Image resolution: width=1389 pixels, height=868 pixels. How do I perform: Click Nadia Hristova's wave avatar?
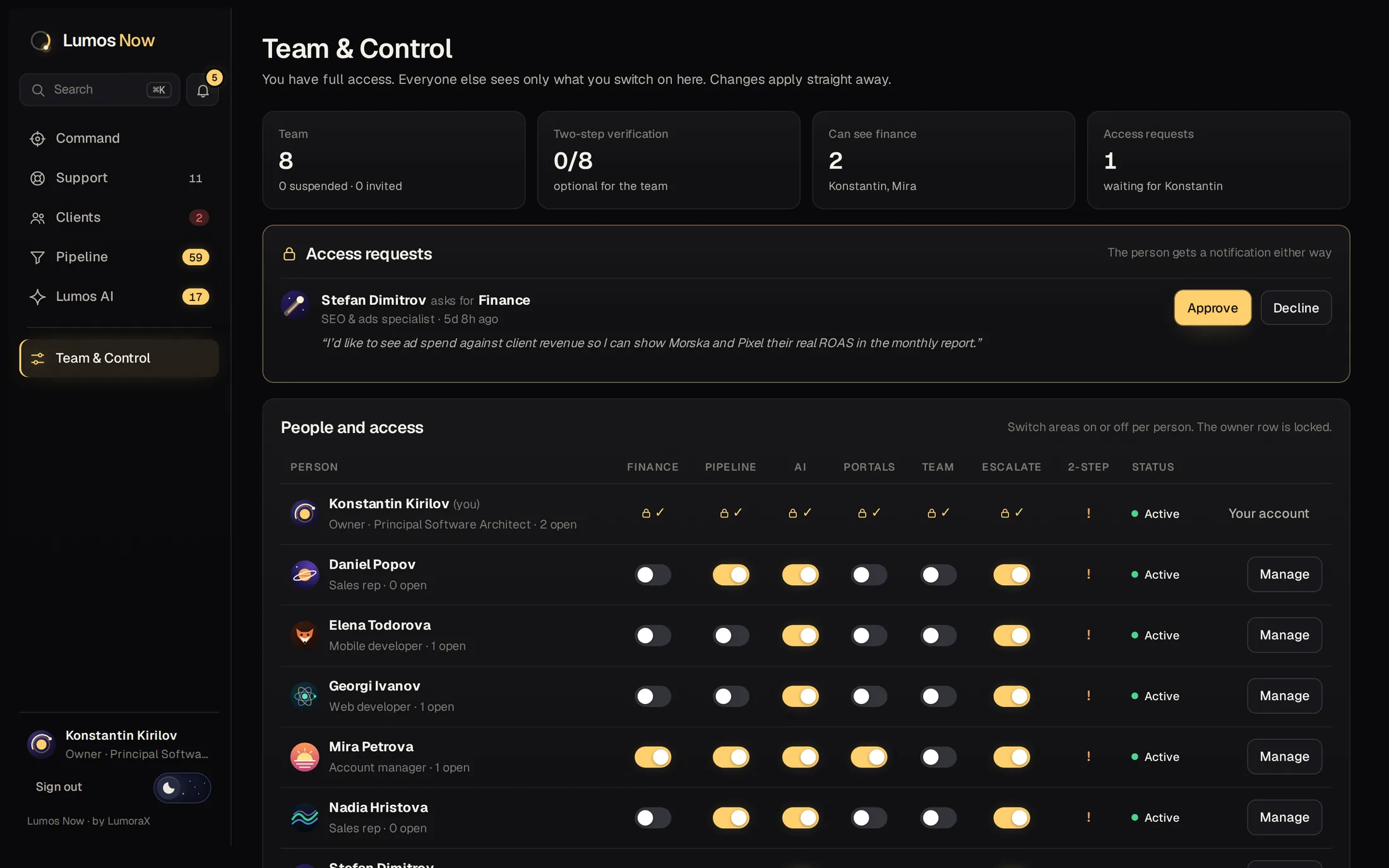tap(304, 817)
